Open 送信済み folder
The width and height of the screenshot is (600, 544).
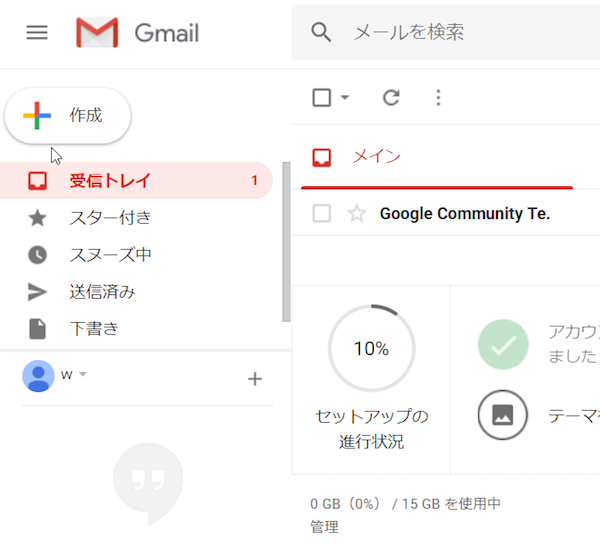click(136, 292)
